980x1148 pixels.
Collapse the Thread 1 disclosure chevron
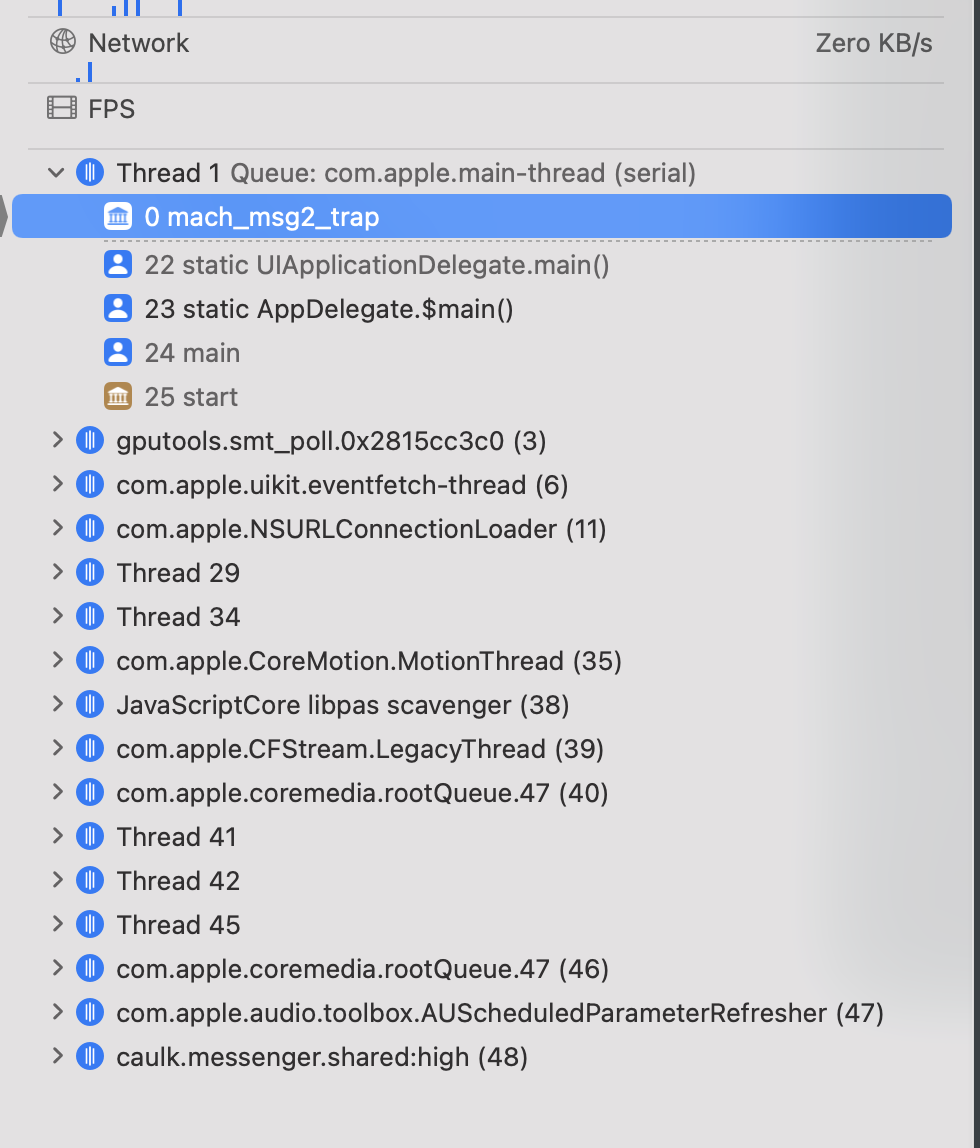(56, 173)
